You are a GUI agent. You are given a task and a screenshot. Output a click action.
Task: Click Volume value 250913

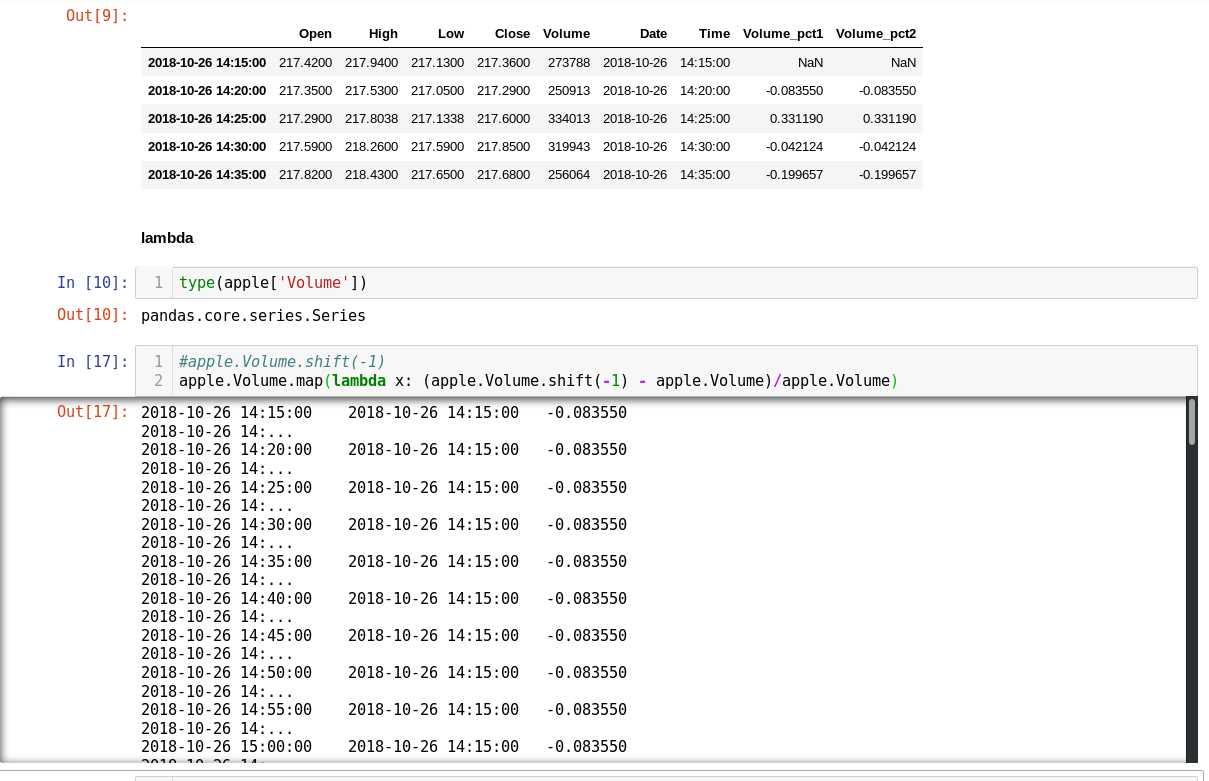tap(569, 90)
